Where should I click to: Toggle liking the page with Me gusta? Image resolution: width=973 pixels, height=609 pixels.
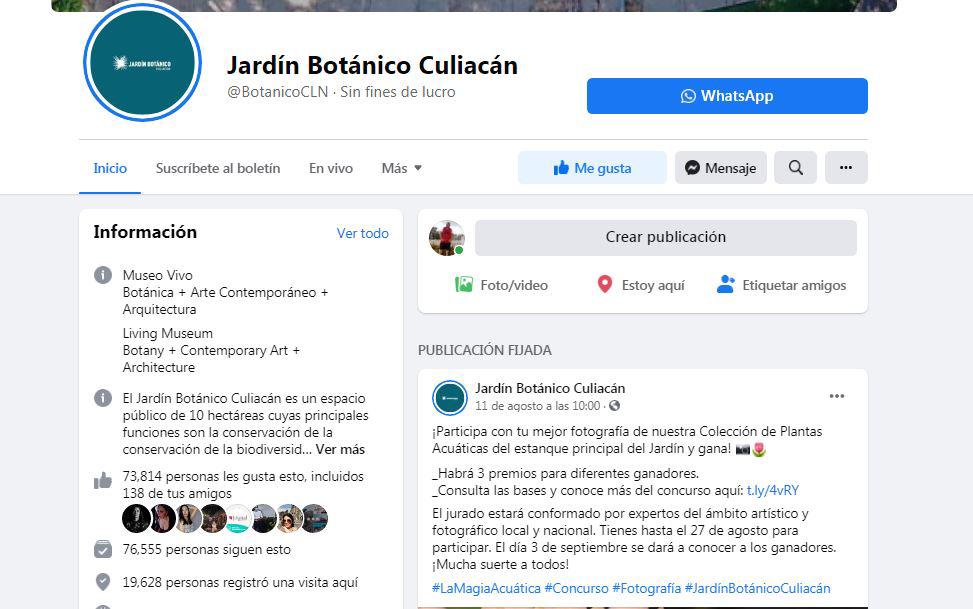592,167
